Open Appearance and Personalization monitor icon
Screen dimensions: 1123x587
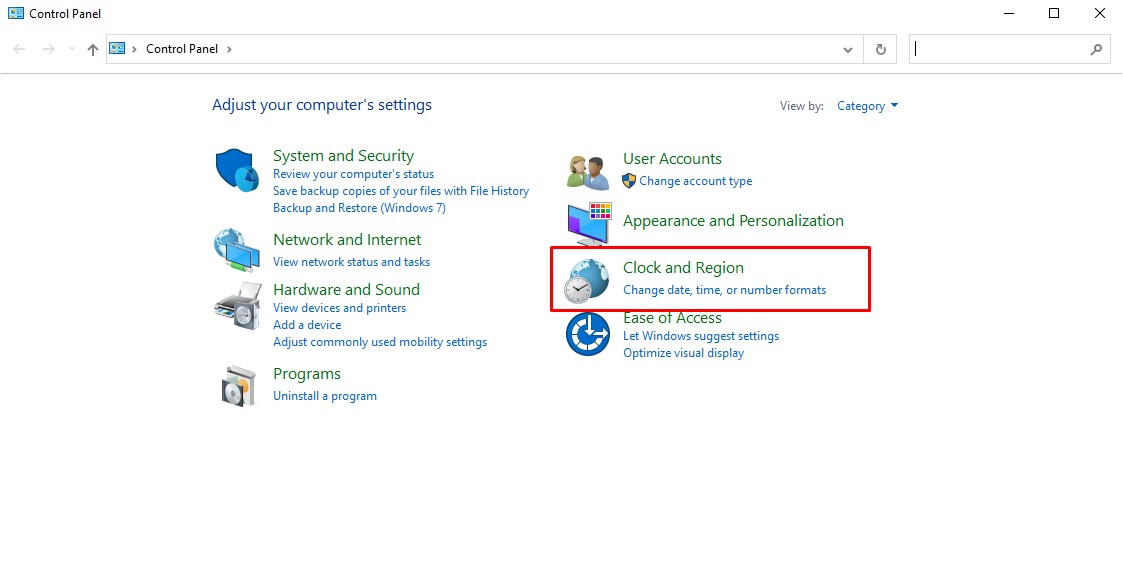click(586, 220)
